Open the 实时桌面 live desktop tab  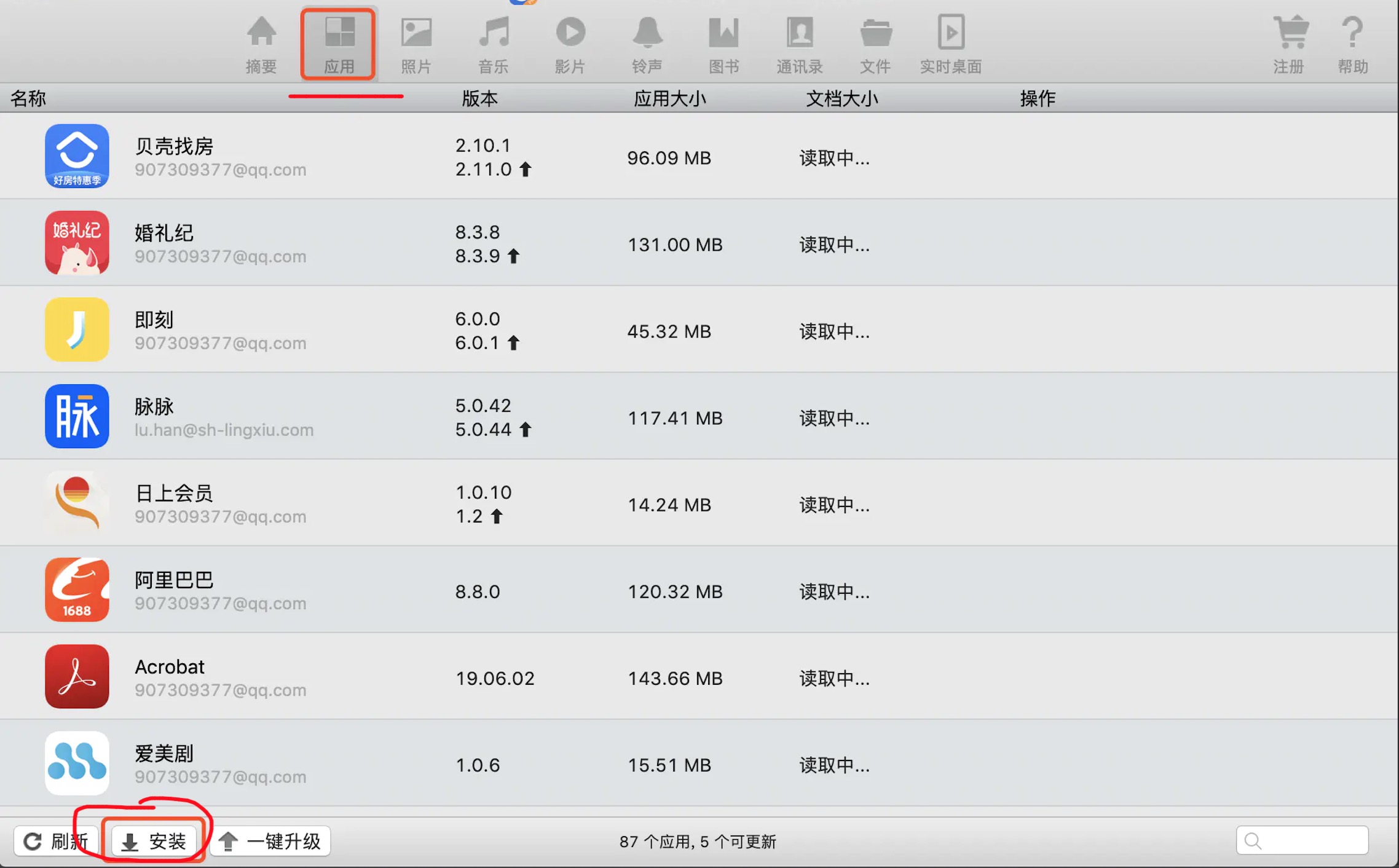(950, 44)
